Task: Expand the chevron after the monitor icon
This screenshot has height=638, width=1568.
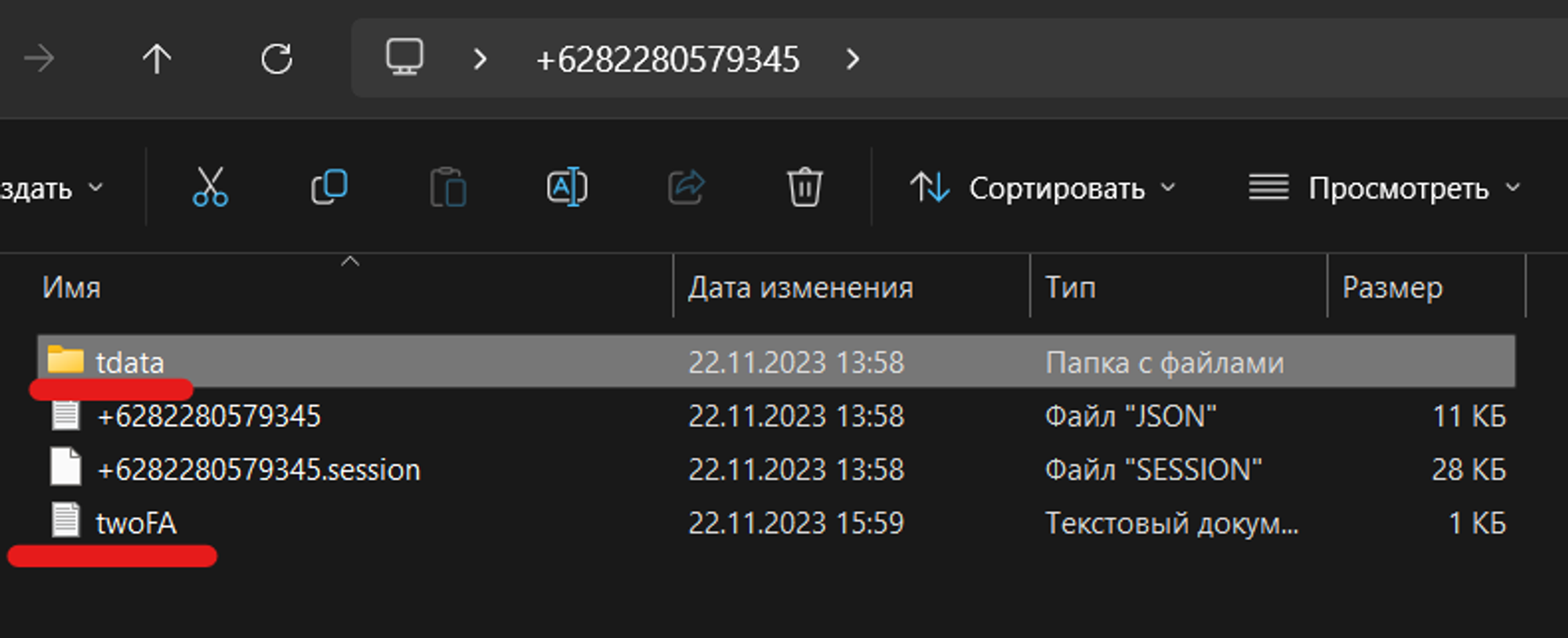Action: point(481,59)
